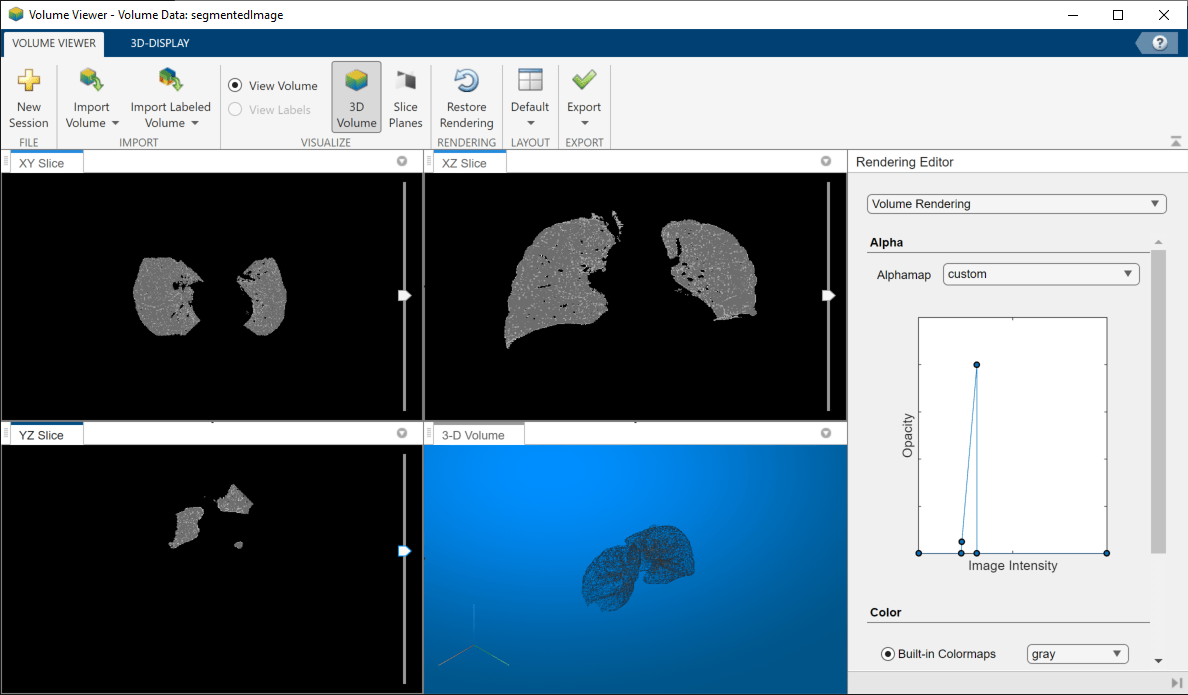Select the Built-in Colormaps radio button
The width and height of the screenshot is (1188, 695).
click(888, 654)
